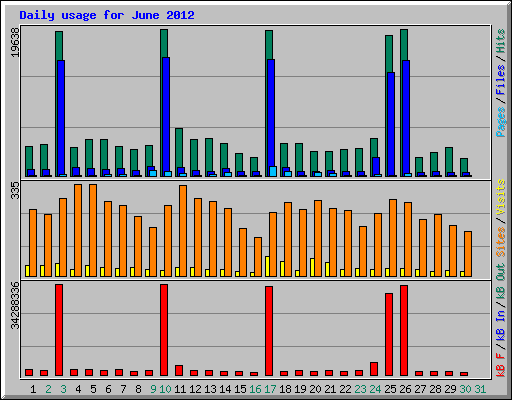Image resolution: width=512 pixels, height=400 pixels.
Task: Select the orange sites bar for day 5
Action: [93, 230]
